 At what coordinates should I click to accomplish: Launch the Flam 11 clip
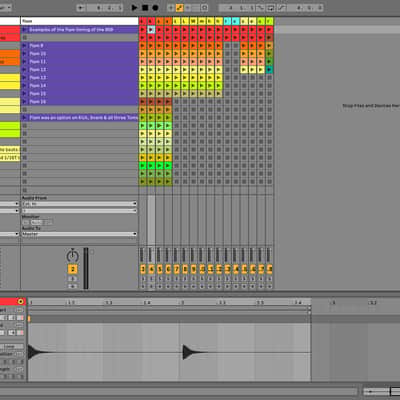point(25,61)
